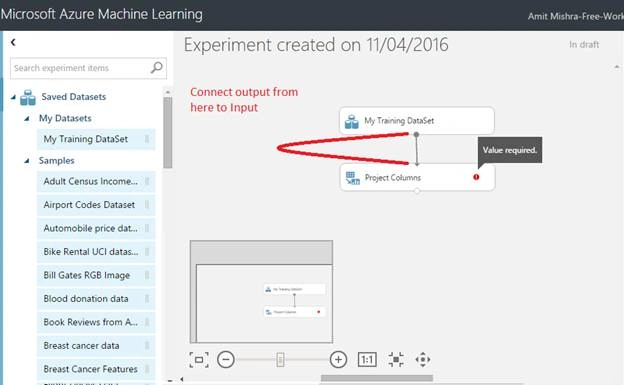Click drag handle of Bike Rental UCI item

coord(147,252)
